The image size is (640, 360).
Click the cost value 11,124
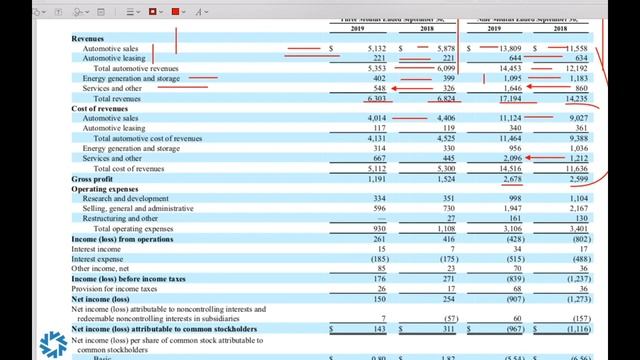coord(510,118)
